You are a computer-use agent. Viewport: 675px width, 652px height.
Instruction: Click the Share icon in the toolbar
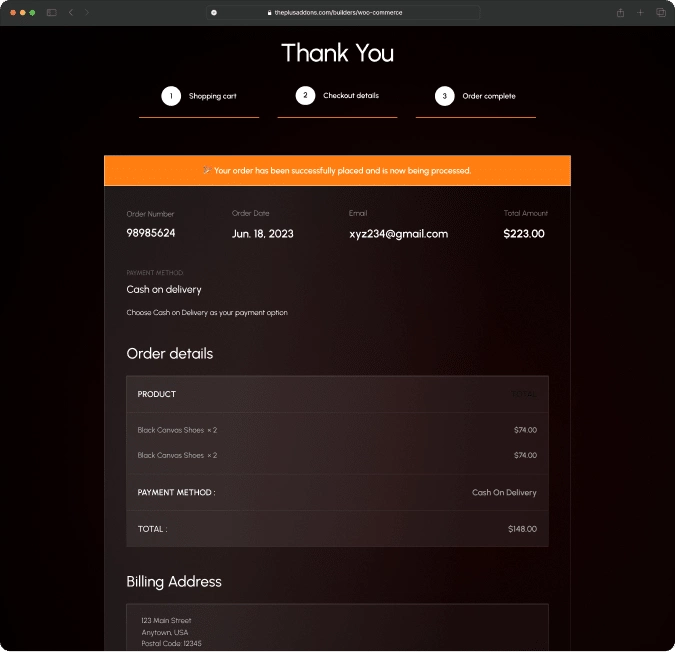point(620,12)
